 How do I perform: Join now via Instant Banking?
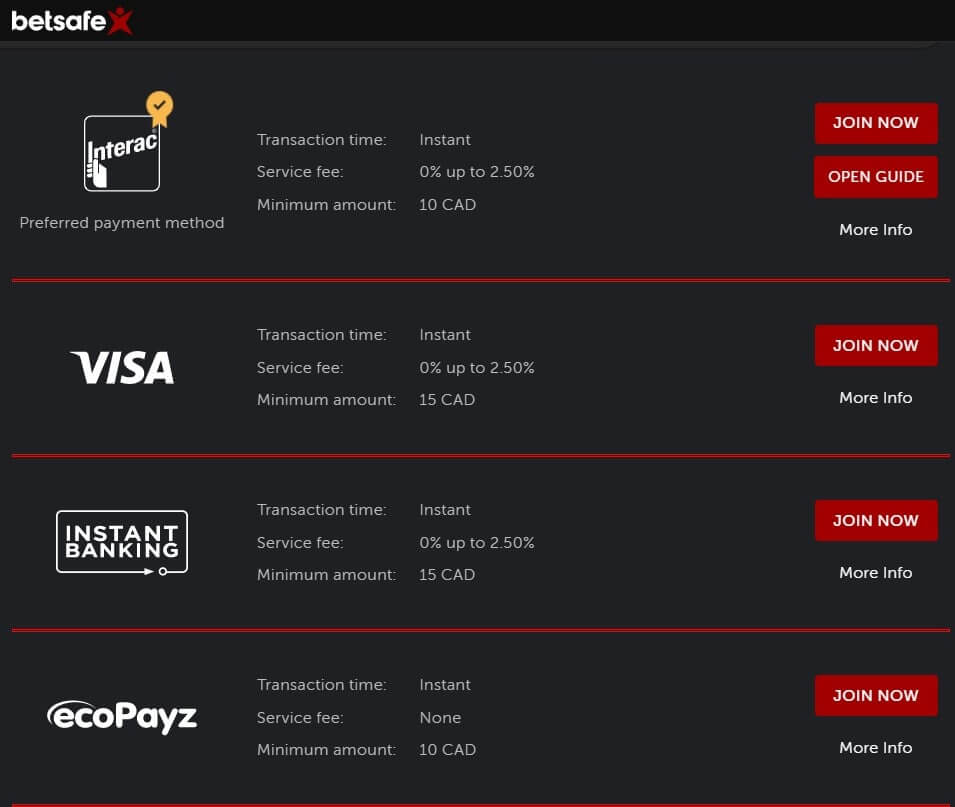click(x=876, y=521)
